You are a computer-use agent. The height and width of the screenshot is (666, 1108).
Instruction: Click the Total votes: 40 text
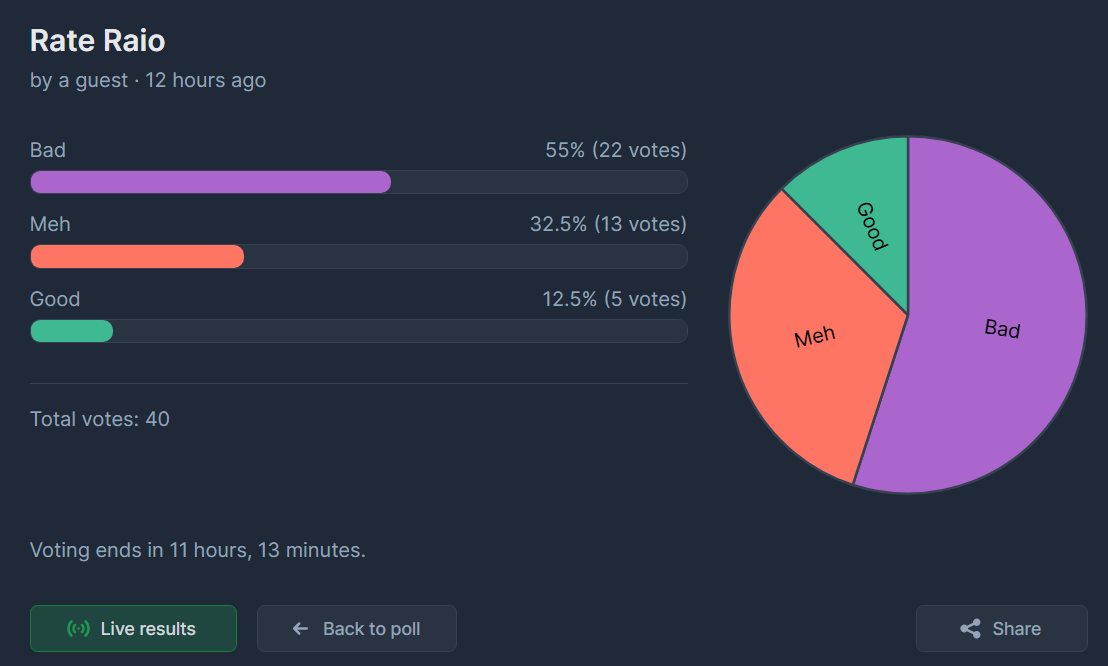coord(100,419)
